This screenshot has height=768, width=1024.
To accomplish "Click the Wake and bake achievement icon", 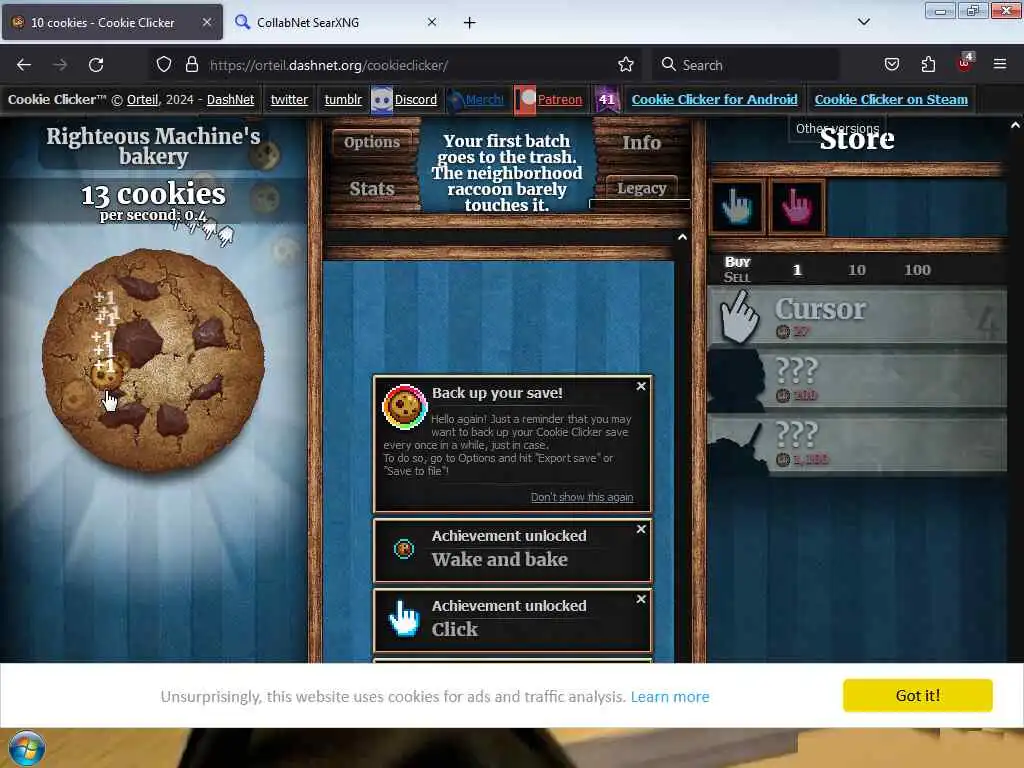I will [404, 549].
